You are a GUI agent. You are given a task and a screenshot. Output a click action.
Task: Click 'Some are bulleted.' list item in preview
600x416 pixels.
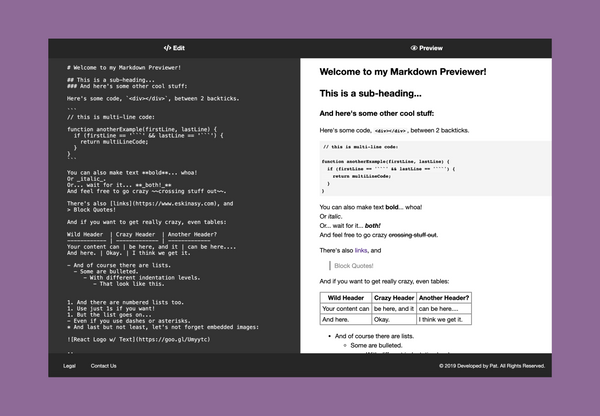click(376, 345)
